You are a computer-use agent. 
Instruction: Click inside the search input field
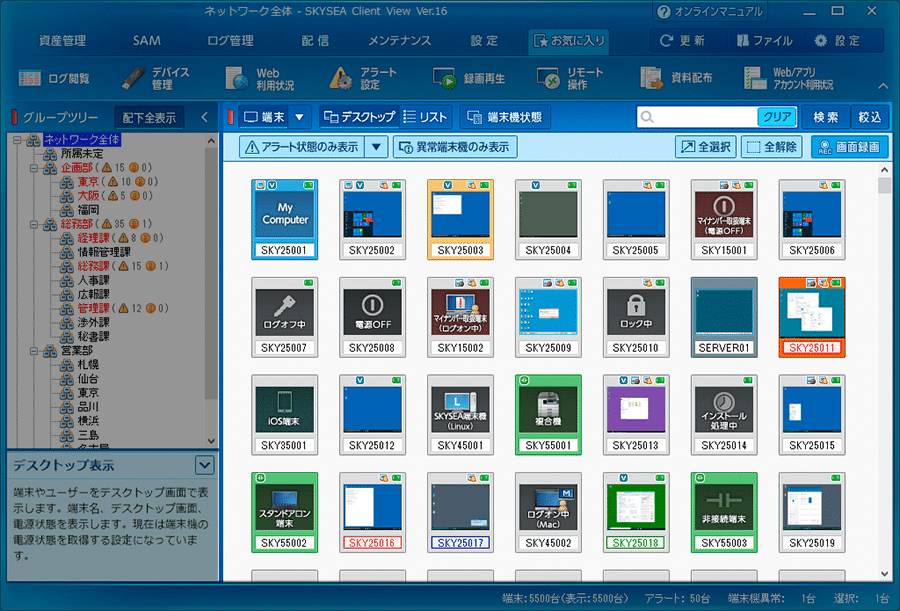pos(705,117)
